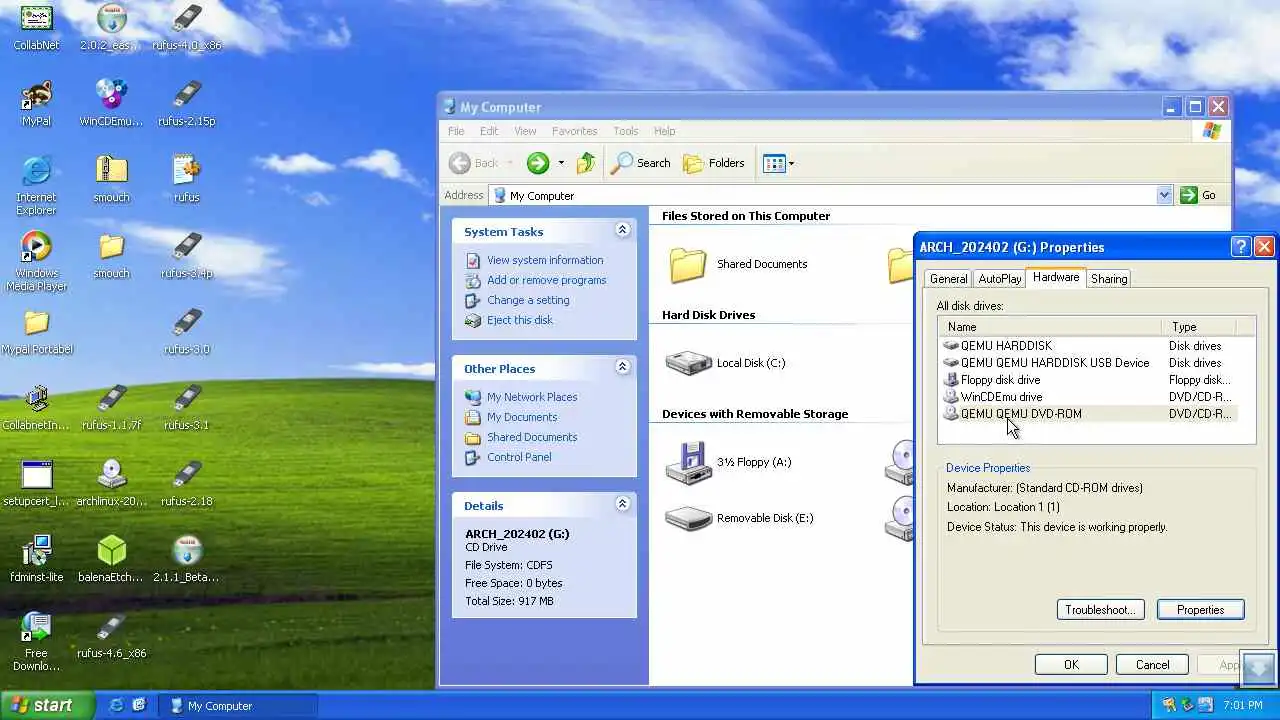Open the forward history dropdown arrow
The width and height of the screenshot is (1280, 720).
click(561, 163)
